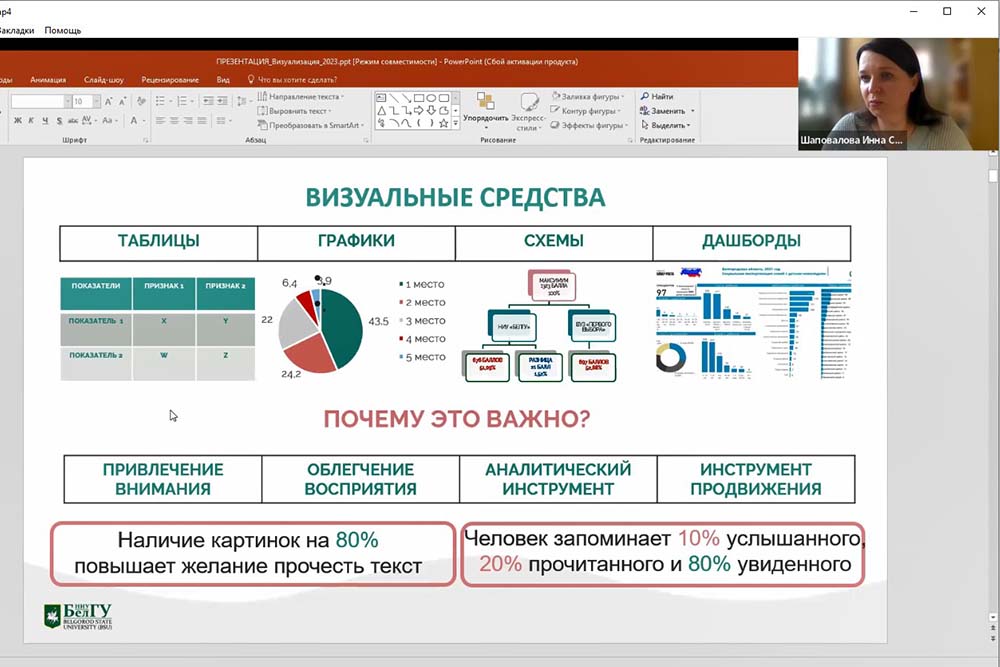Click the clear formatting icon
Screen dimensions: 1000x667
click(x=141, y=102)
